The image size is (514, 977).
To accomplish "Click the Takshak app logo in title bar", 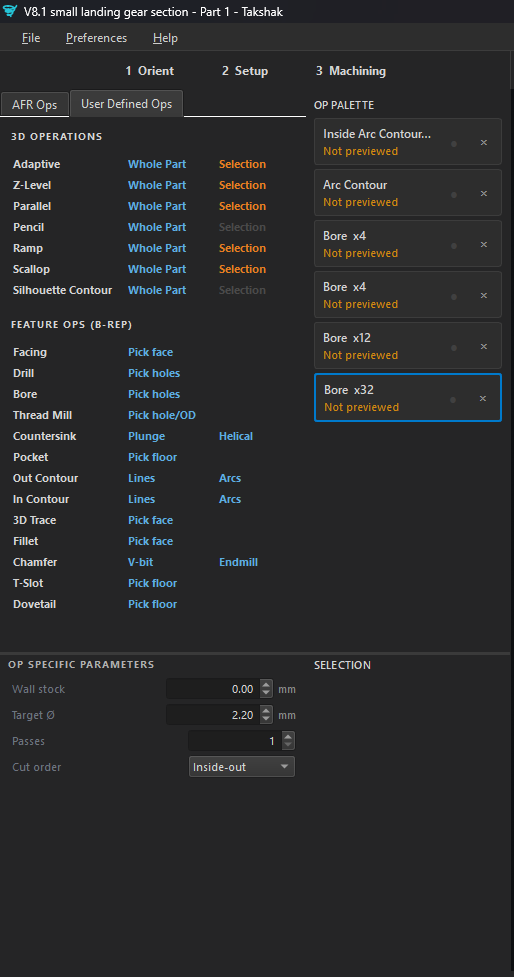I will click(10, 11).
